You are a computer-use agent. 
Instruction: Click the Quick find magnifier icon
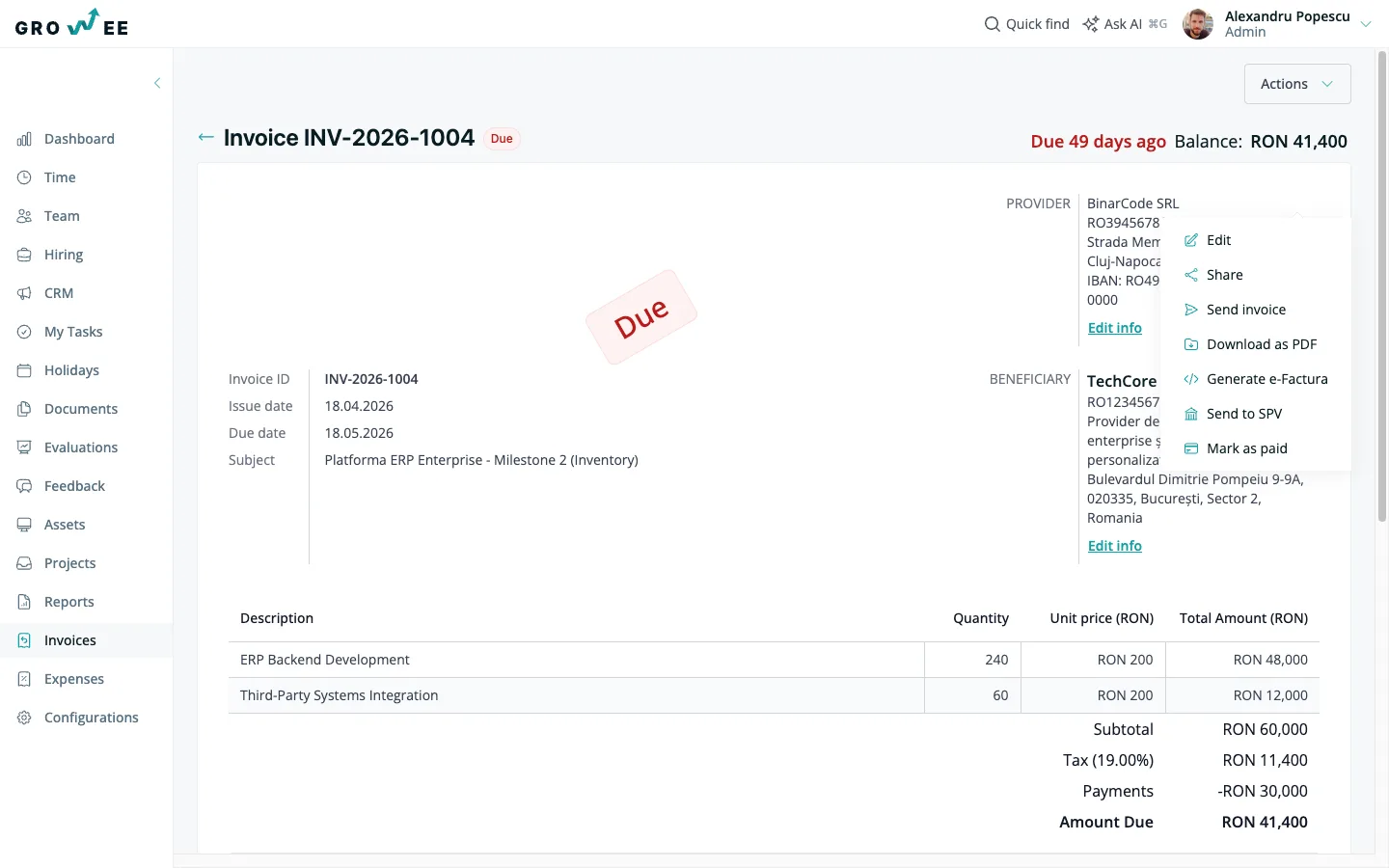[x=992, y=24]
